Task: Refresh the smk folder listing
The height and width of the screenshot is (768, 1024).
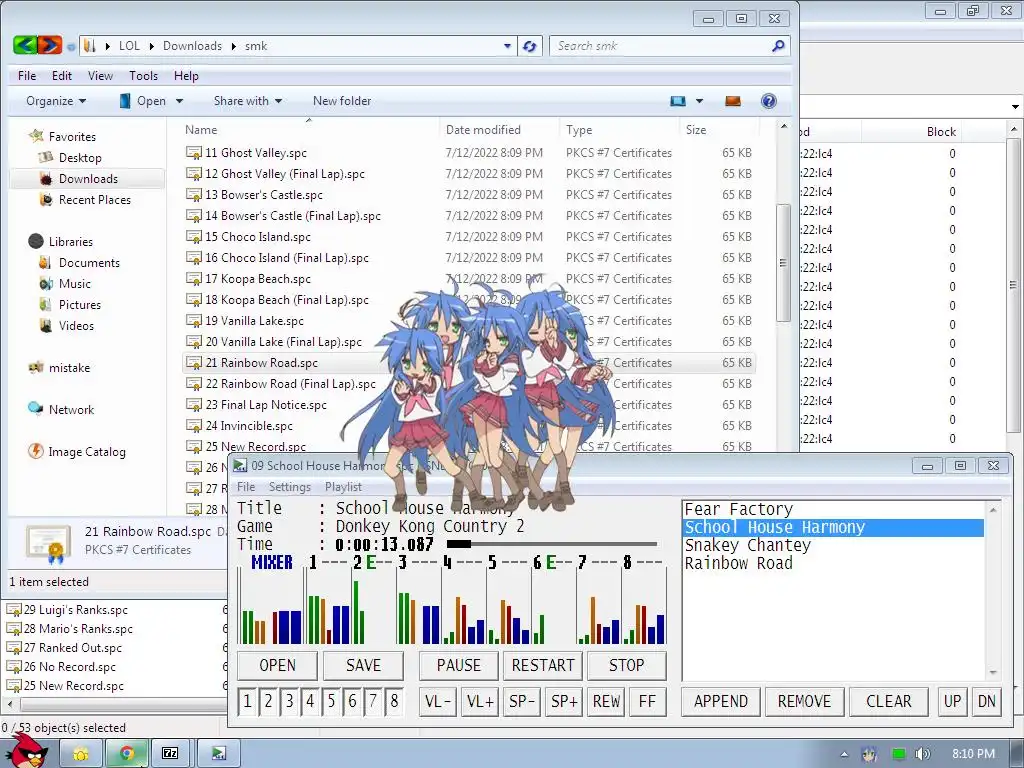Action: click(x=530, y=46)
